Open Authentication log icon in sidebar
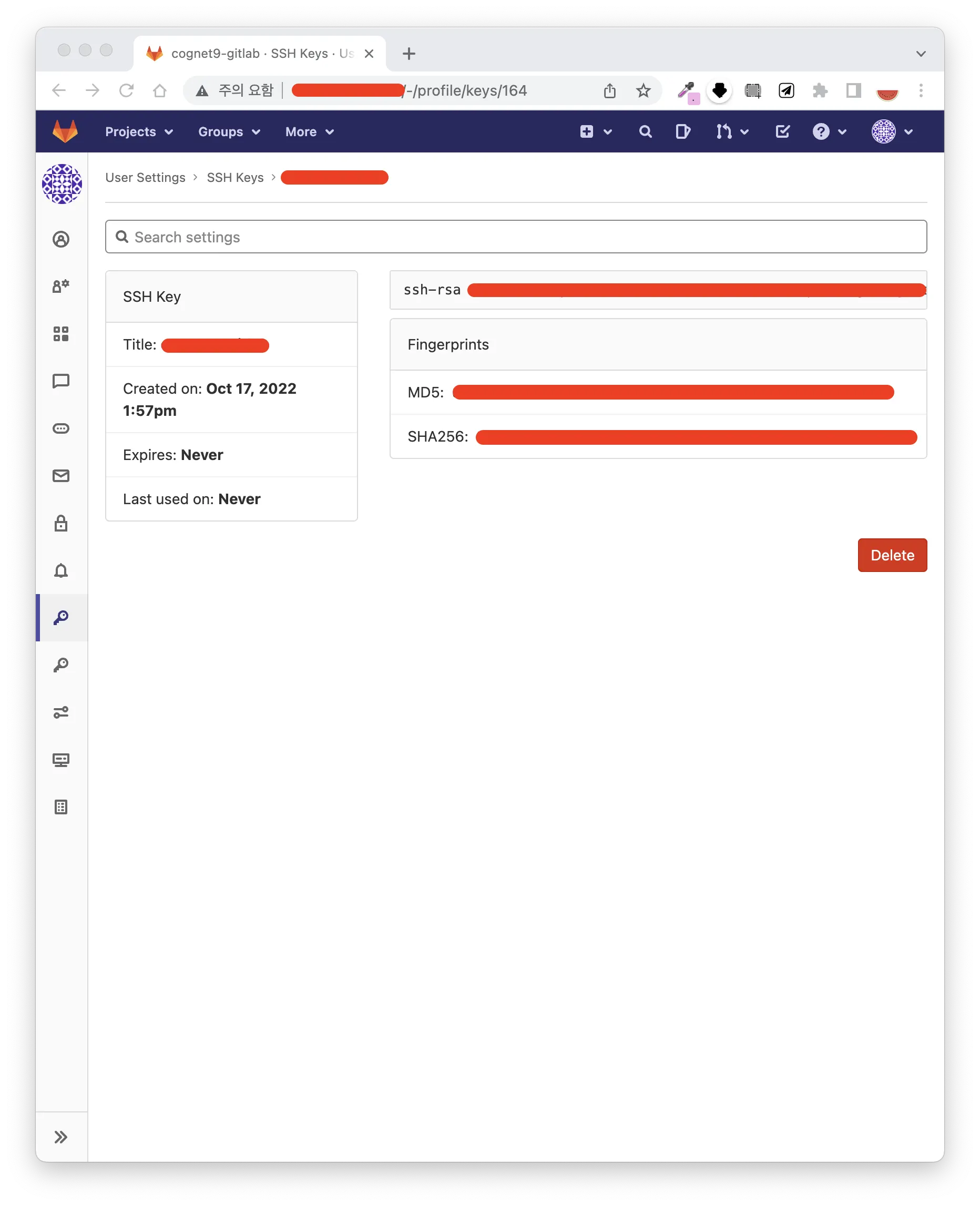Image resolution: width=980 pixels, height=1206 pixels. [61, 807]
